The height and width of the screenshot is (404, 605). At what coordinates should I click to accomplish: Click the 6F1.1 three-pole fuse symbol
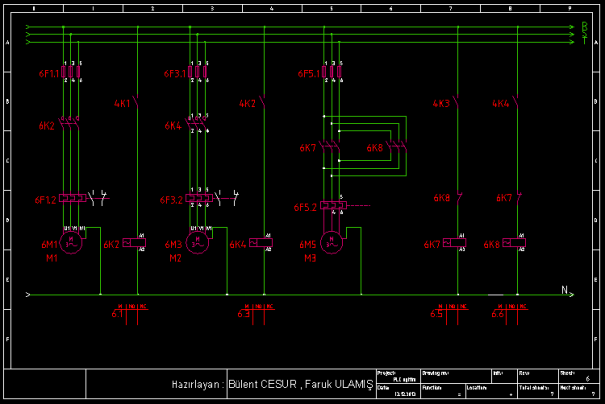[x=71, y=72]
